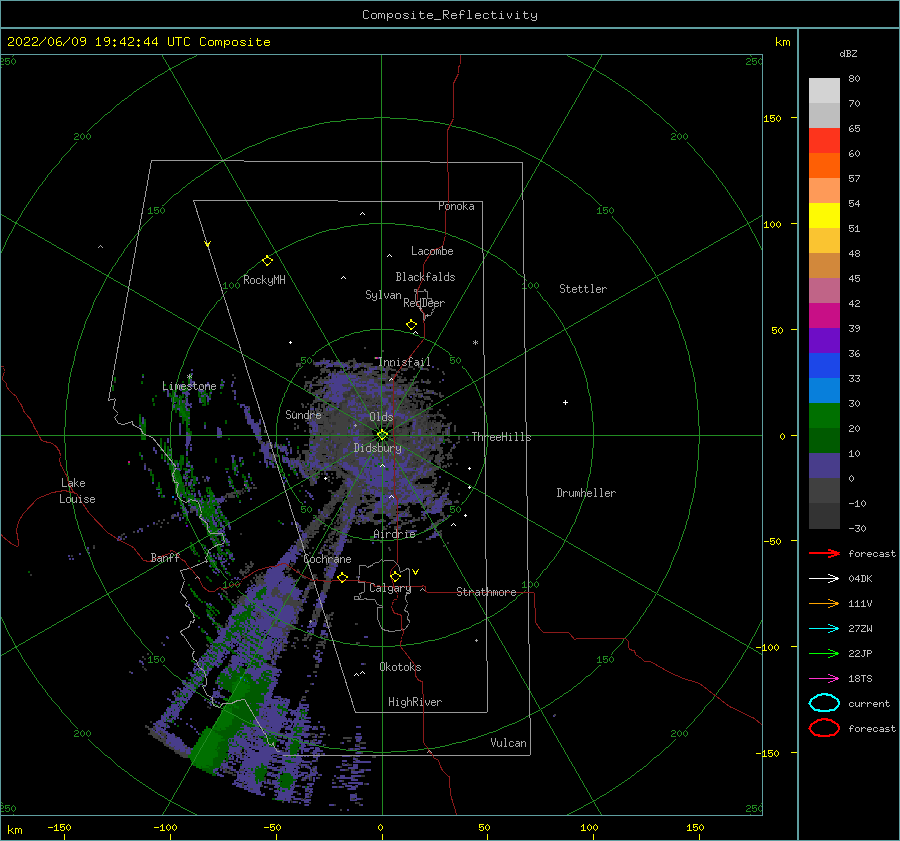Pick the purple 36-39 dBZ color swatch
The width and height of the screenshot is (900, 841).
click(824, 340)
